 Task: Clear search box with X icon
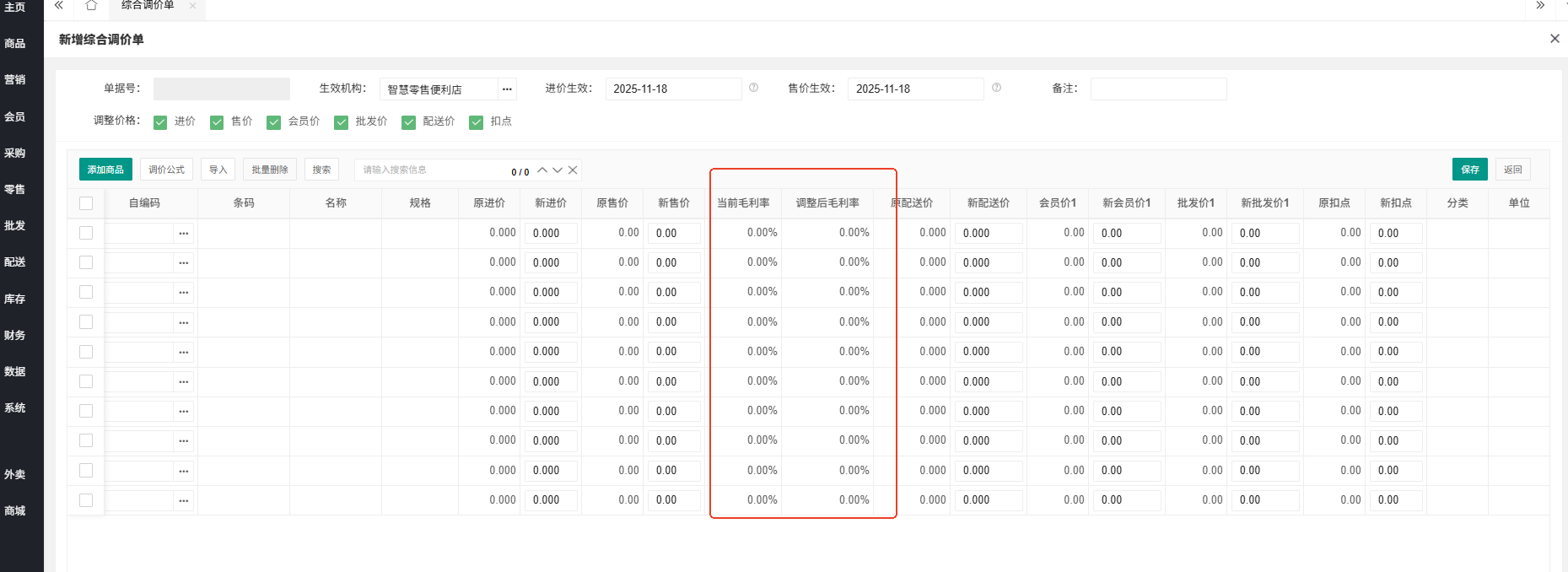(573, 170)
